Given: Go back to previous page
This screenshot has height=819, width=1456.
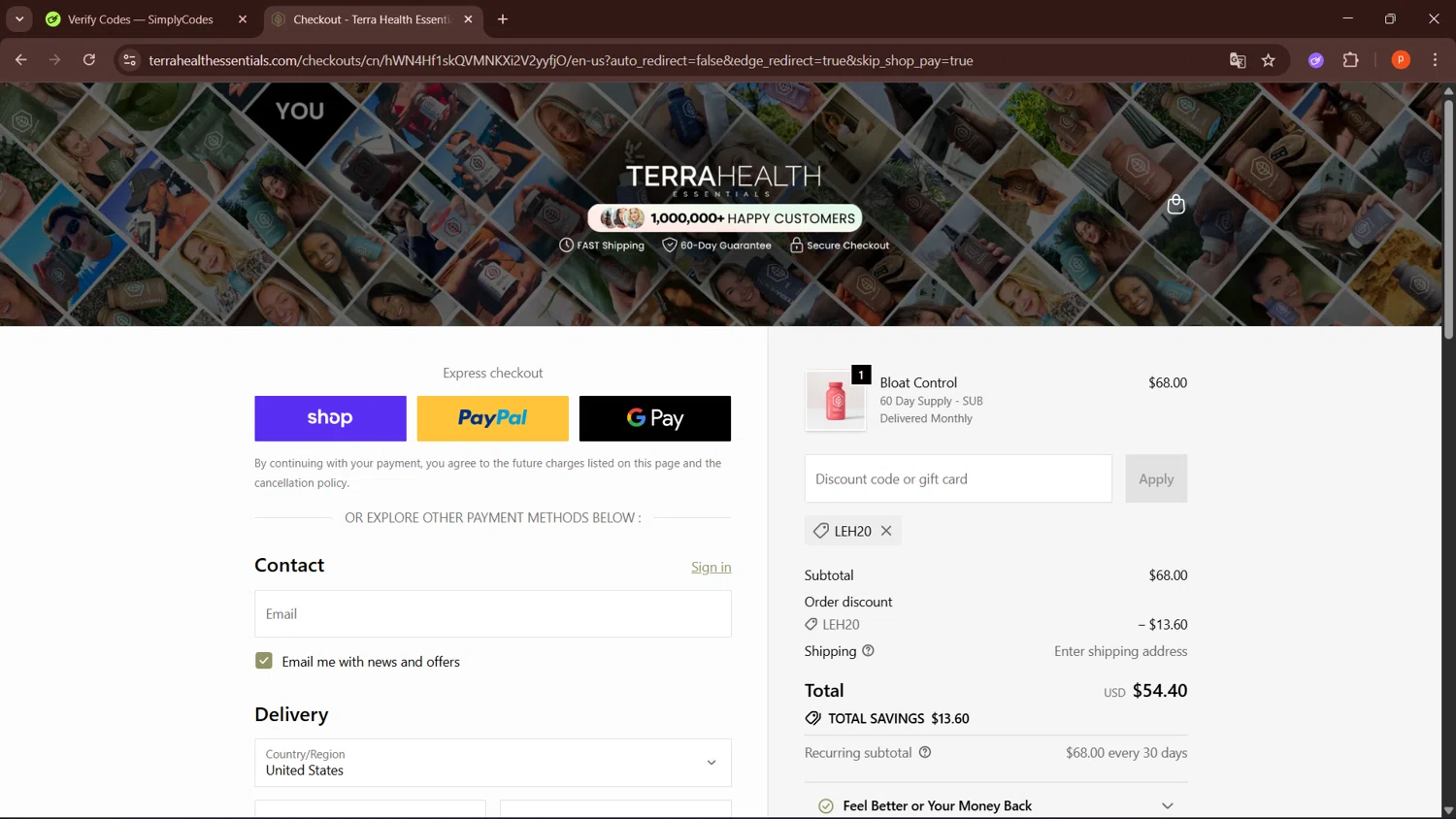Looking at the screenshot, I should click(21, 60).
